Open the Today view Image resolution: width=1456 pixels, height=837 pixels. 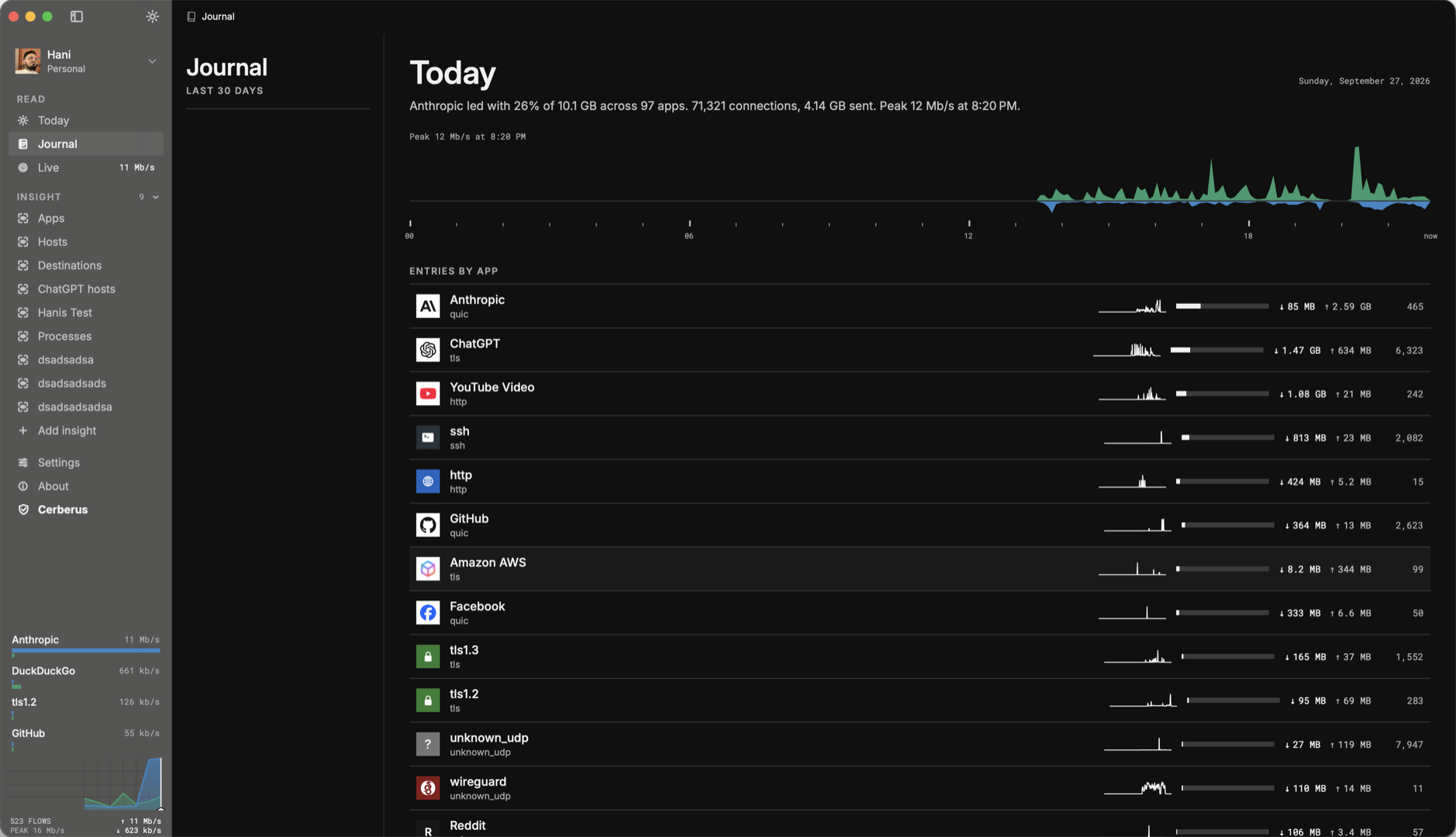click(85, 121)
